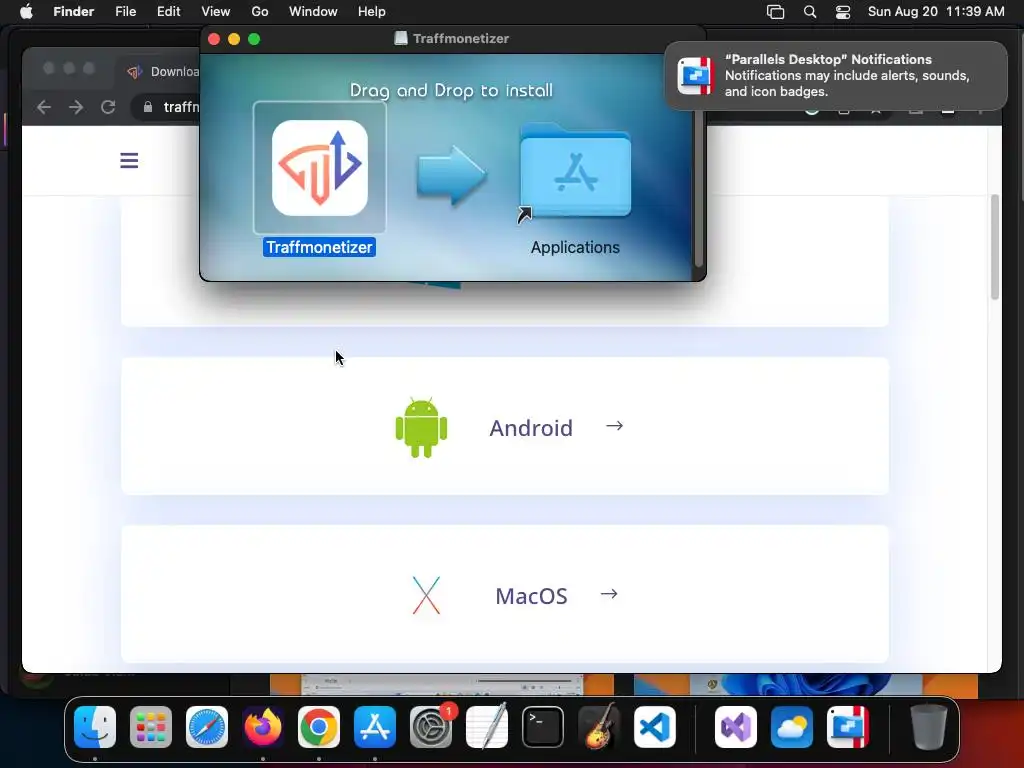
Task: Open Visual Studio from the Dock
Action: pyautogui.click(x=736, y=727)
